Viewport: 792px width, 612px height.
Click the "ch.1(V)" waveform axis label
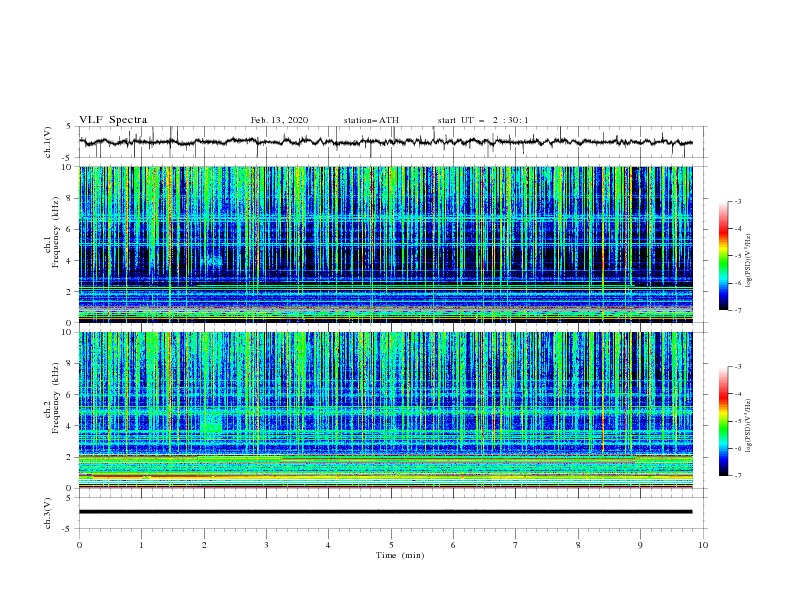click(48, 142)
